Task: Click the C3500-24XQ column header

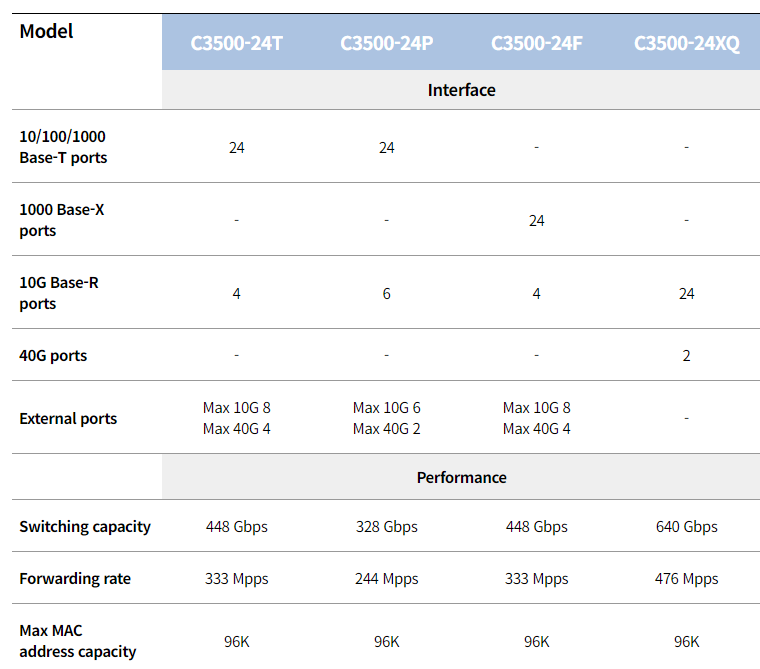Action: tap(686, 44)
